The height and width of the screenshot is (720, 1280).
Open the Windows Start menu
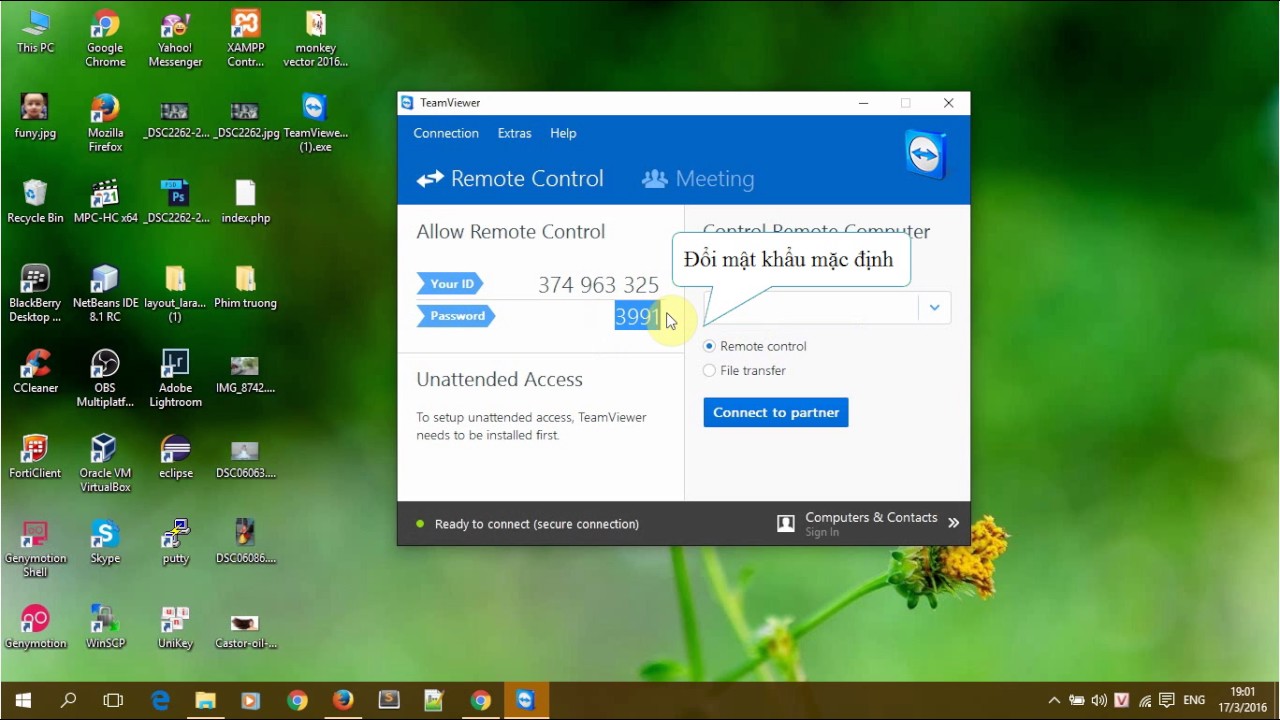[22, 700]
